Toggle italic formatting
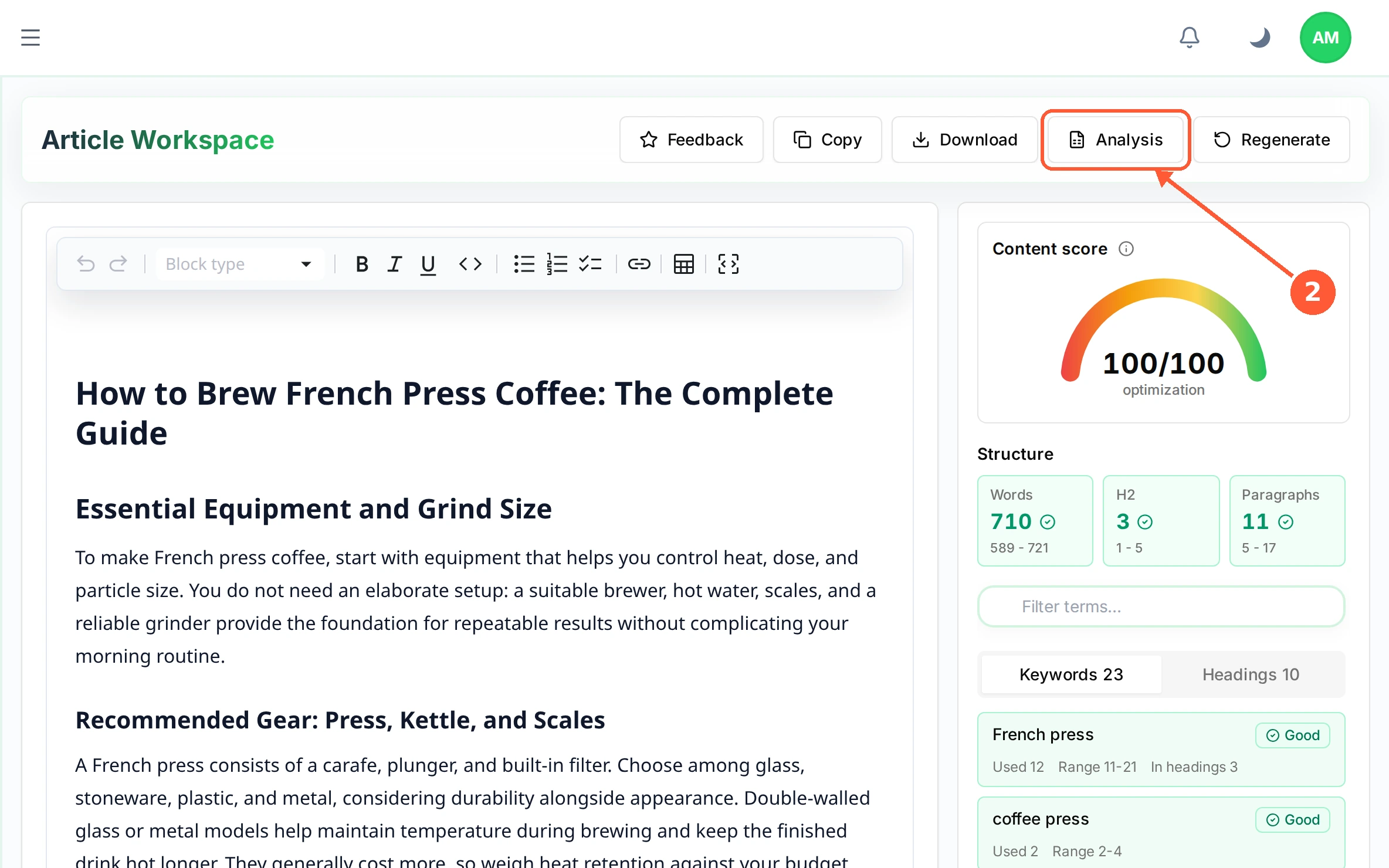1389x868 pixels. tap(395, 264)
